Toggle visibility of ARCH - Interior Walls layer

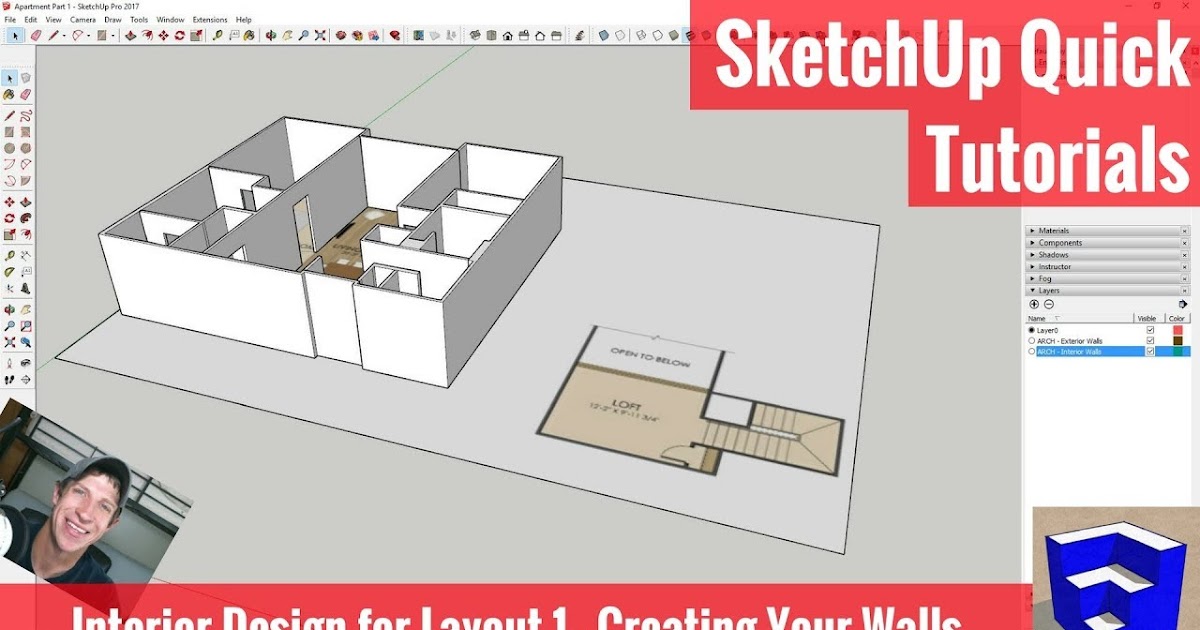[x=1150, y=352]
